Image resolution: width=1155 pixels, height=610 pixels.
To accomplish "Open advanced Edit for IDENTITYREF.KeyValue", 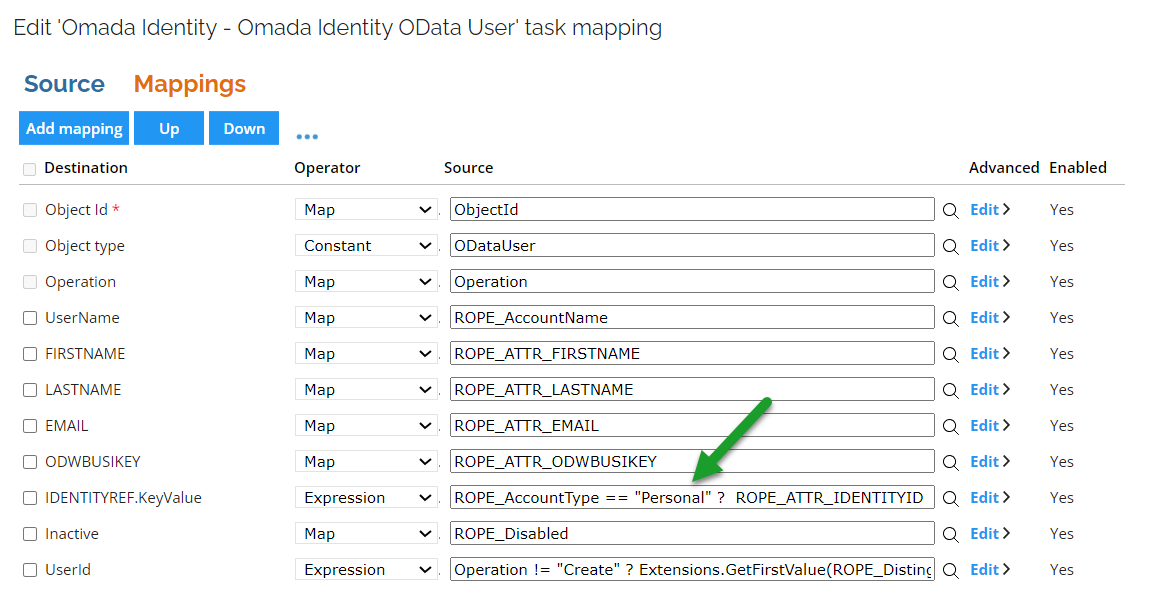I will coord(989,497).
